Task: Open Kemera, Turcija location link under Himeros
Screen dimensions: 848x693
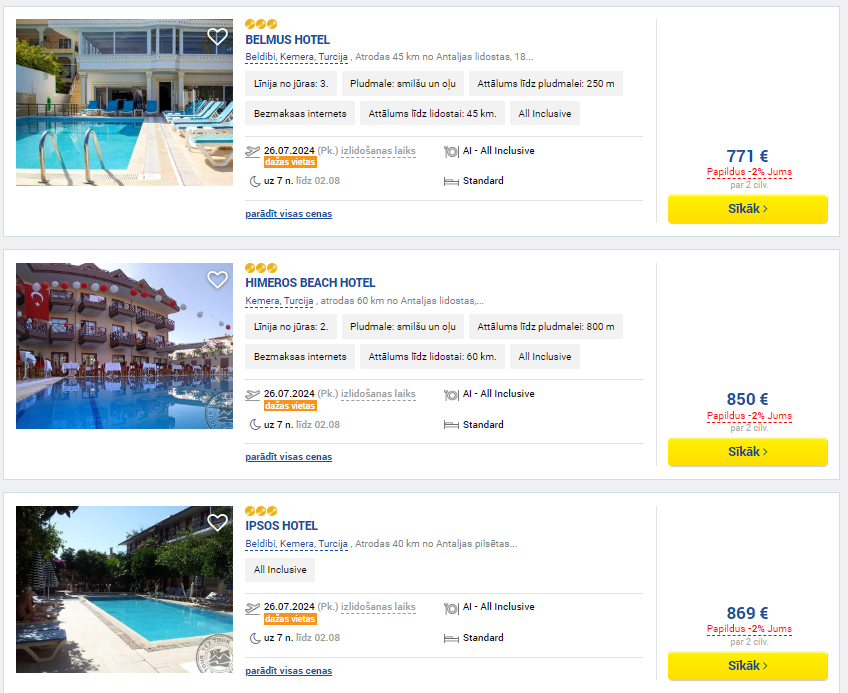Action: click(279, 301)
